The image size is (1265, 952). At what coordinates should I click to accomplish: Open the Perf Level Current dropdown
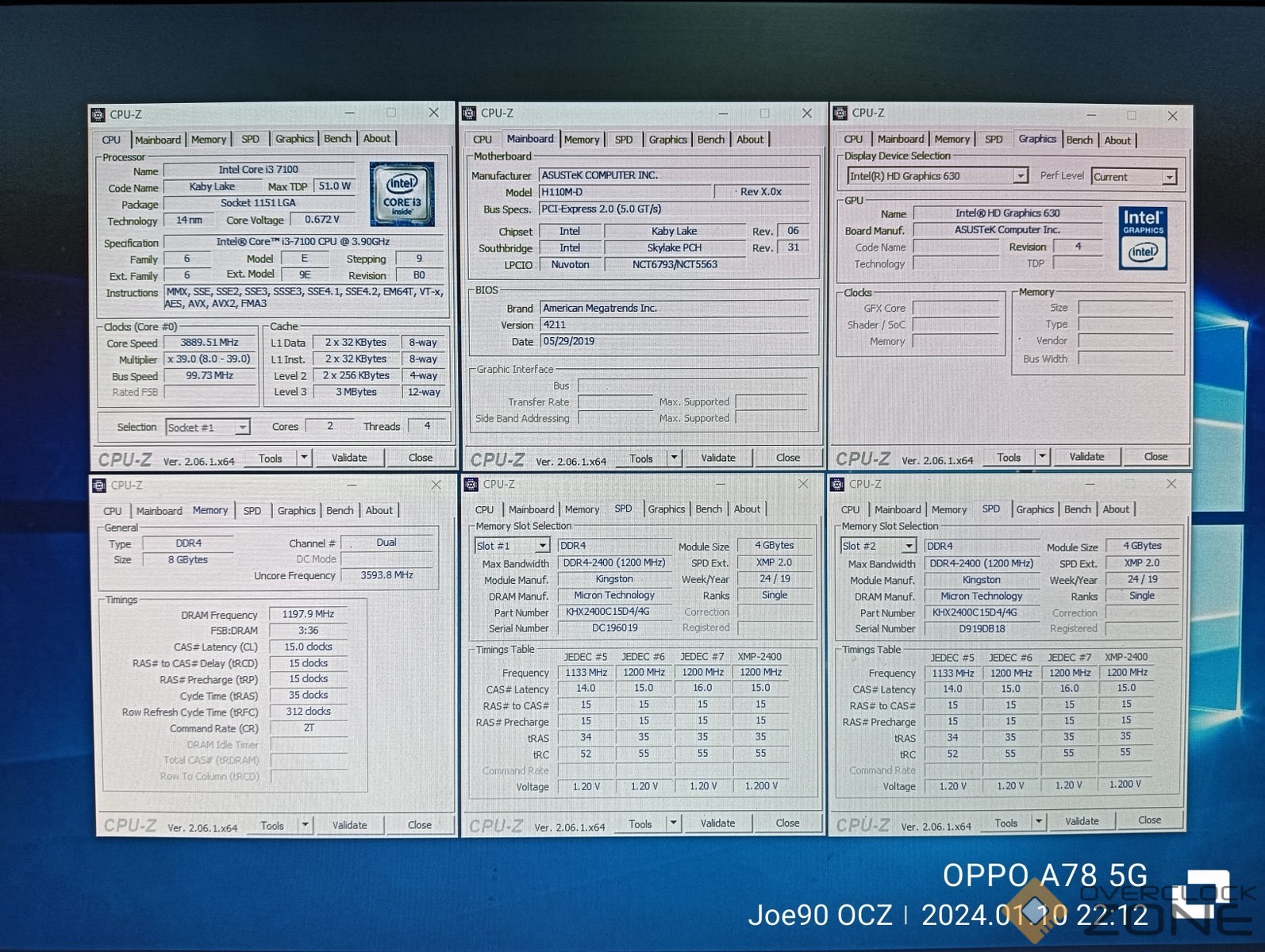click(x=1134, y=177)
